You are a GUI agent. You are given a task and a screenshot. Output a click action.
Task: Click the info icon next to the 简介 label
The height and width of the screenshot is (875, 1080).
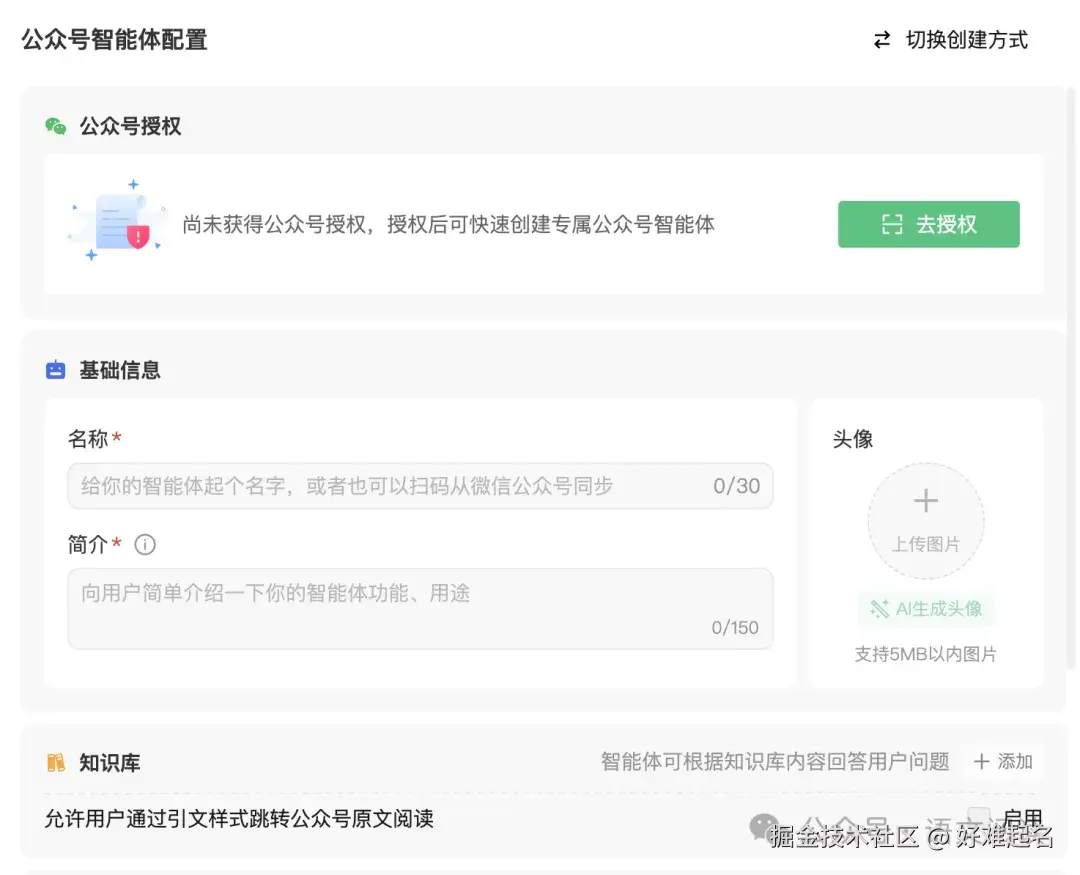(x=144, y=545)
